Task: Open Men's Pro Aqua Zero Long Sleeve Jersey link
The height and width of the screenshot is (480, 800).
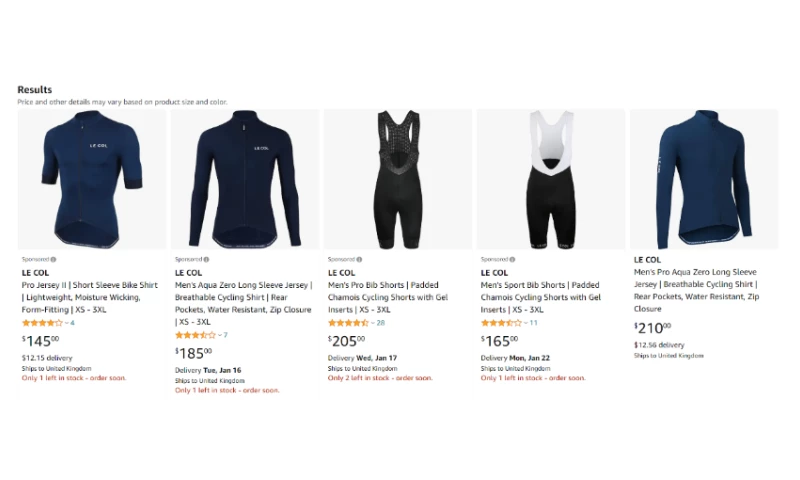Action: click(x=697, y=290)
